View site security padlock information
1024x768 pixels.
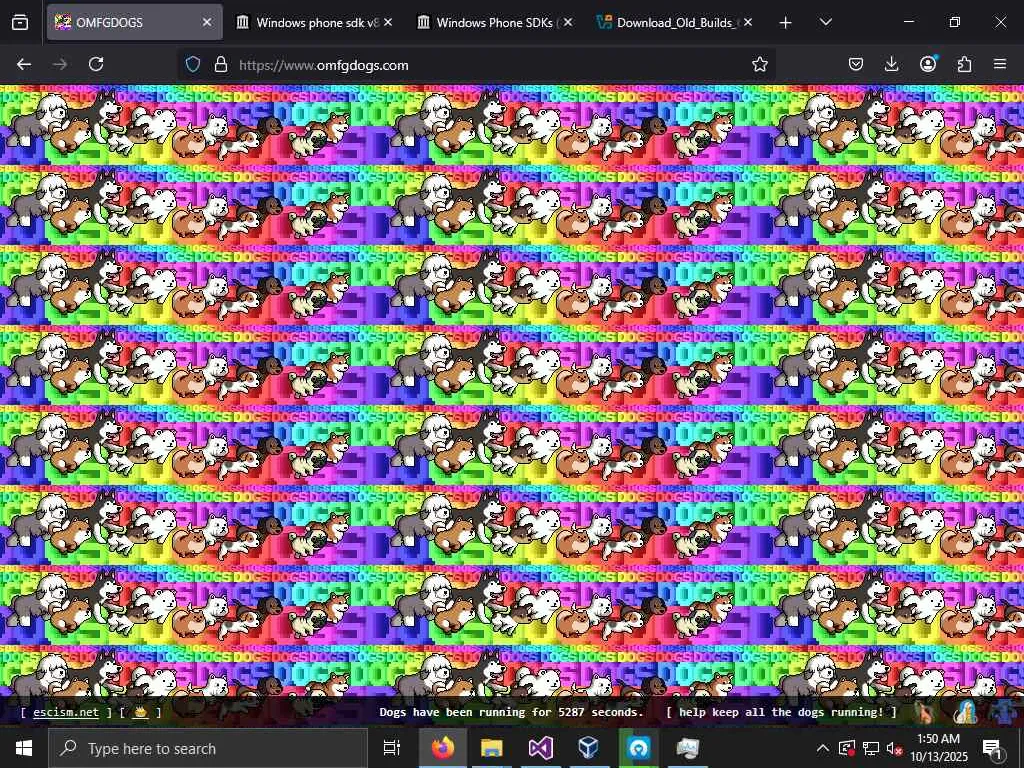[221, 65]
